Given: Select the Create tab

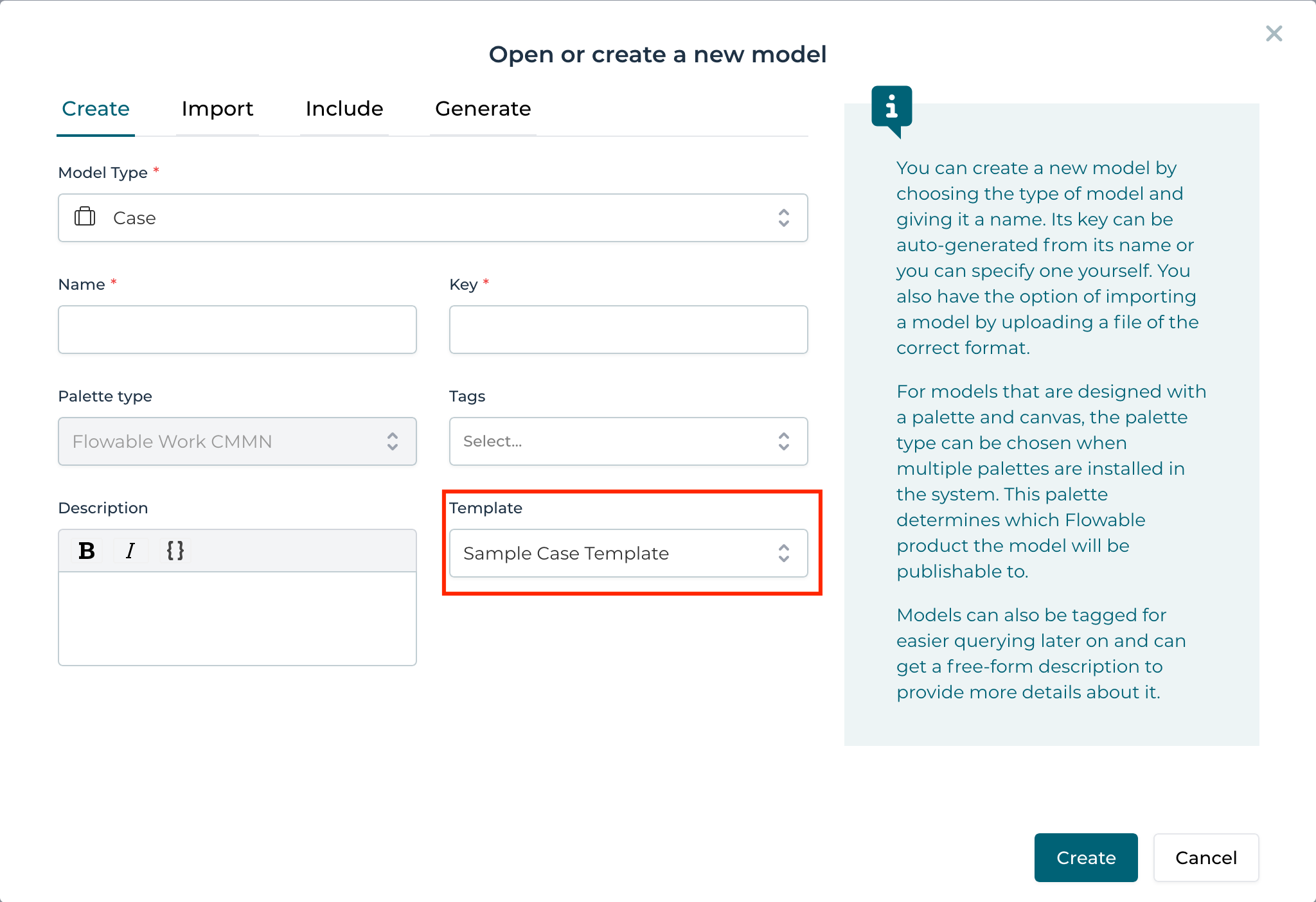Looking at the screenshot, I should 96,109.
